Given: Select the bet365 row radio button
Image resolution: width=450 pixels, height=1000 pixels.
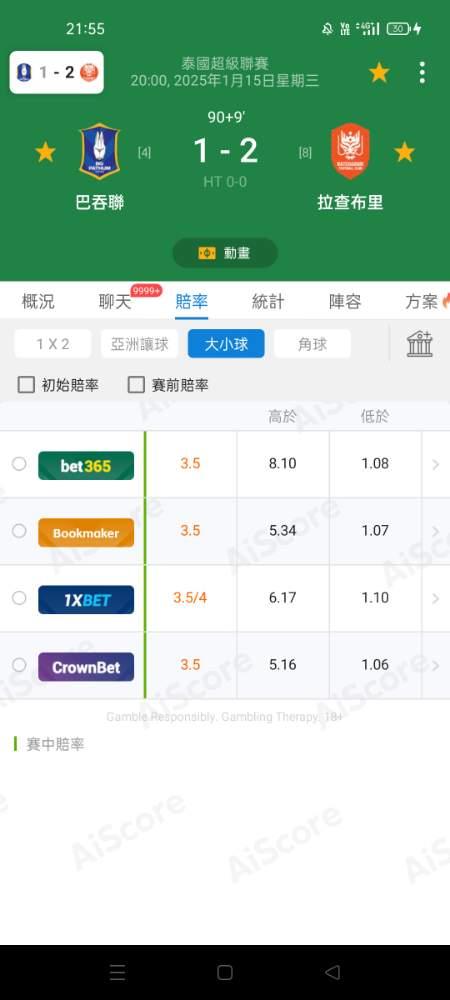Looking at the screenshot, I should [x=19, y=464].
